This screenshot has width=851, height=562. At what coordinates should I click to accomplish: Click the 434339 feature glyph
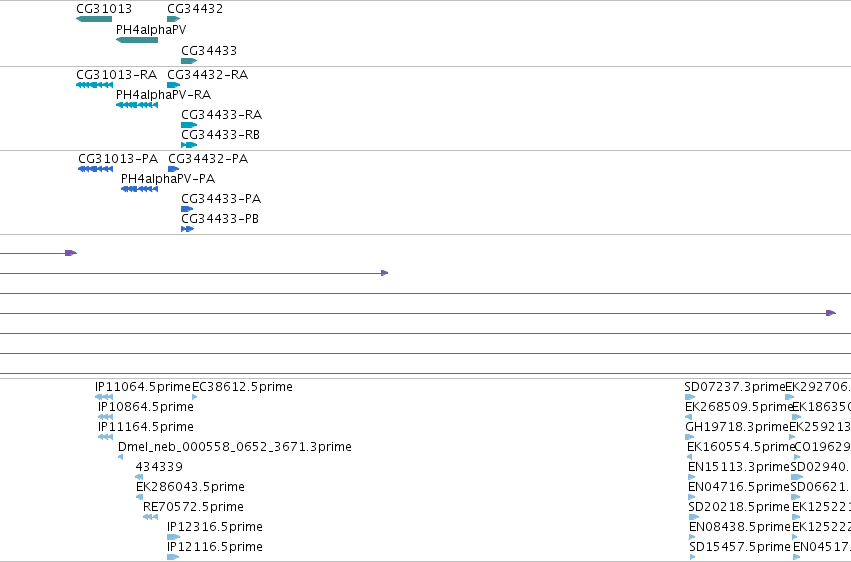click(x=139, y=477)
